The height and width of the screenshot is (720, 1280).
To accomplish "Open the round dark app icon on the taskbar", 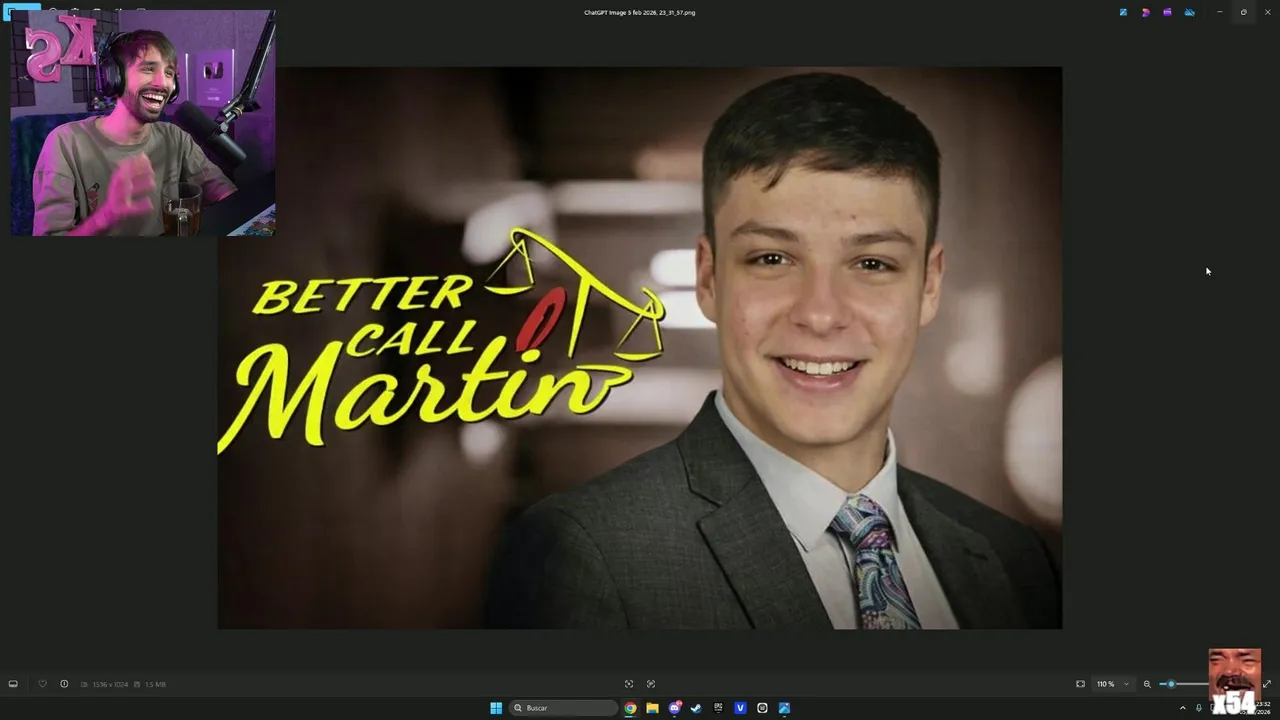I will click(762, 708).
